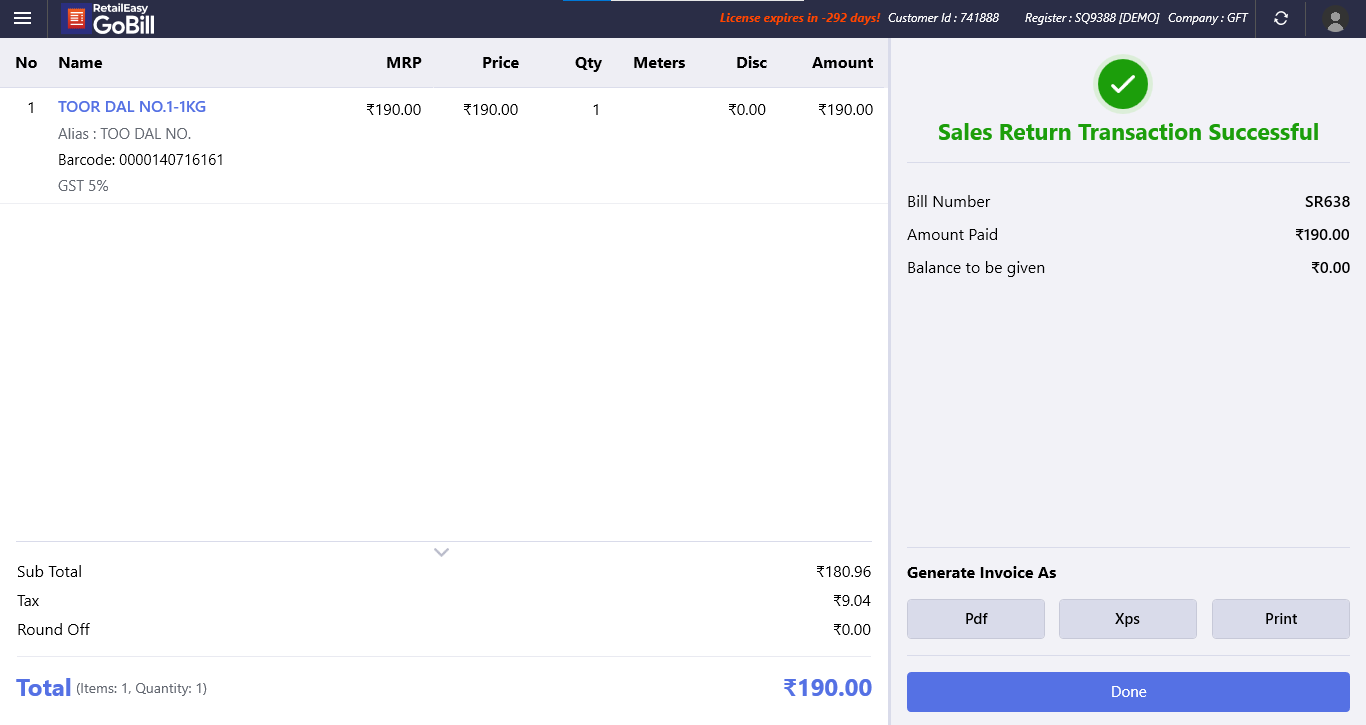Click the sync refresh icon
This screenshot has width=1366, height=725.
(x=1280, y=18)
